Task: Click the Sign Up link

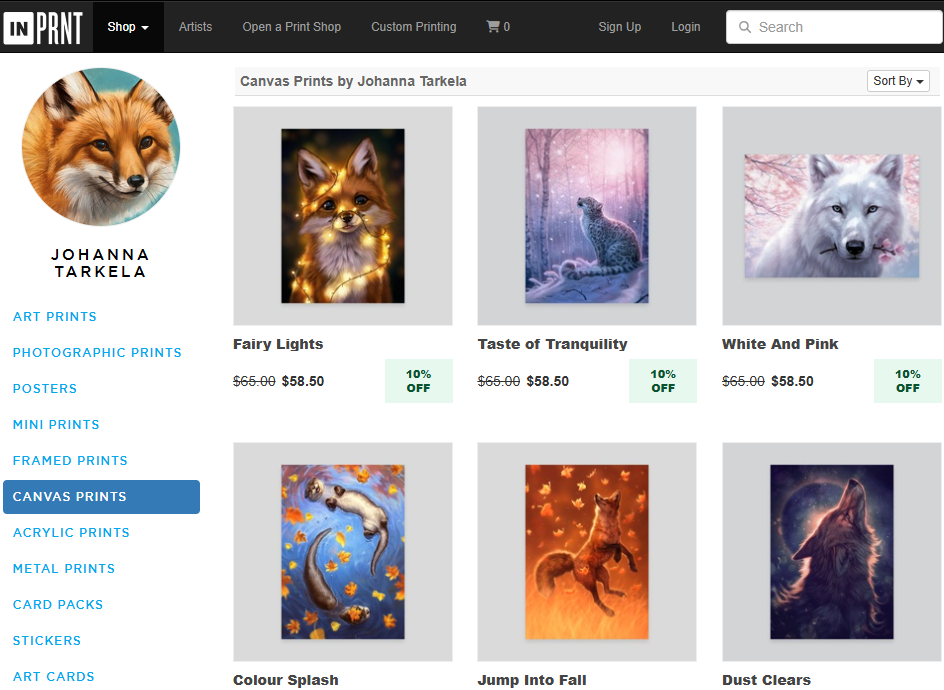Action: tap(619, 27)
